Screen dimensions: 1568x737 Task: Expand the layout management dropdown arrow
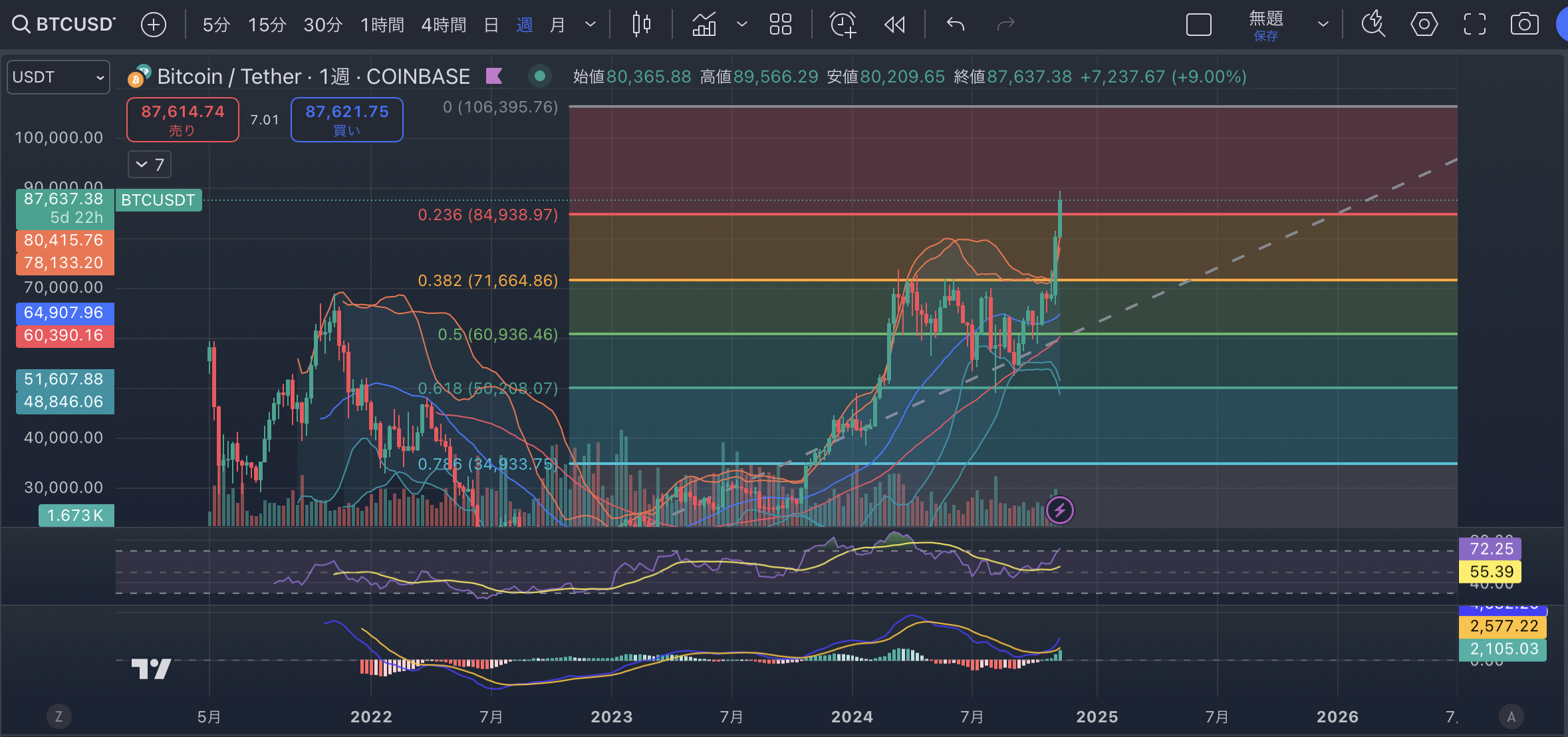(1323, 25)
